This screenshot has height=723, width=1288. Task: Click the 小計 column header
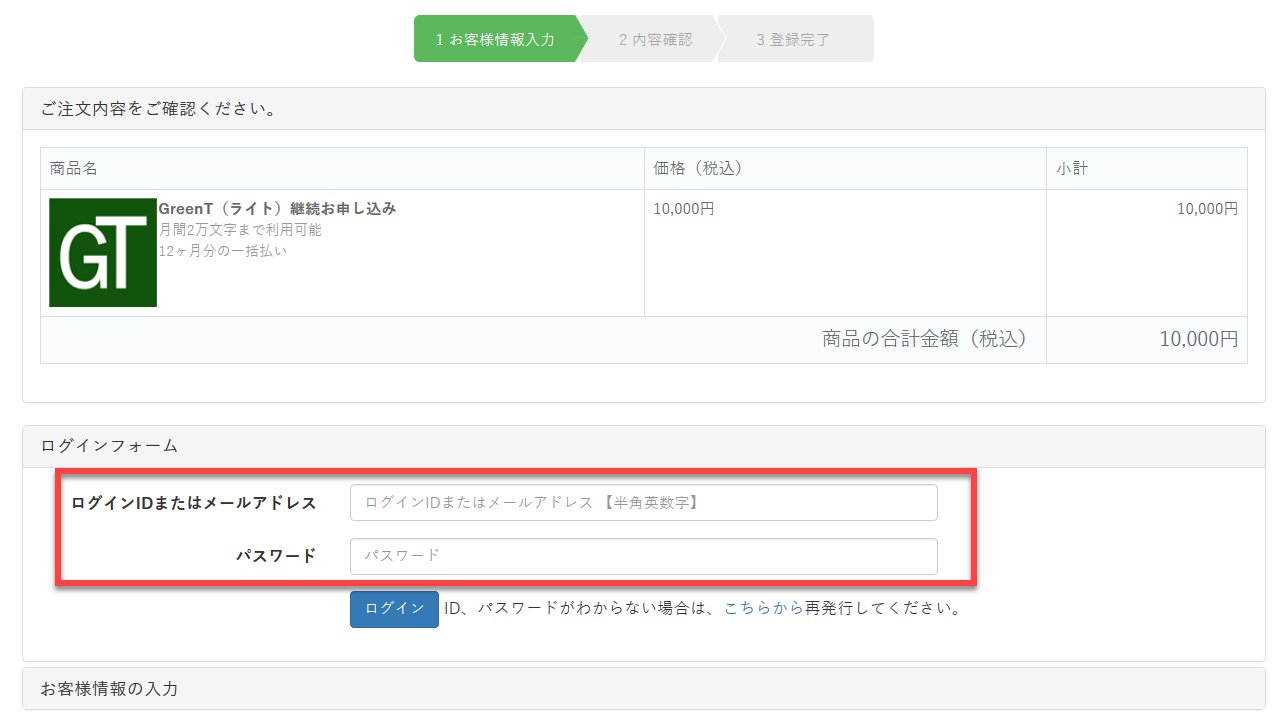tap(1072, 169)
